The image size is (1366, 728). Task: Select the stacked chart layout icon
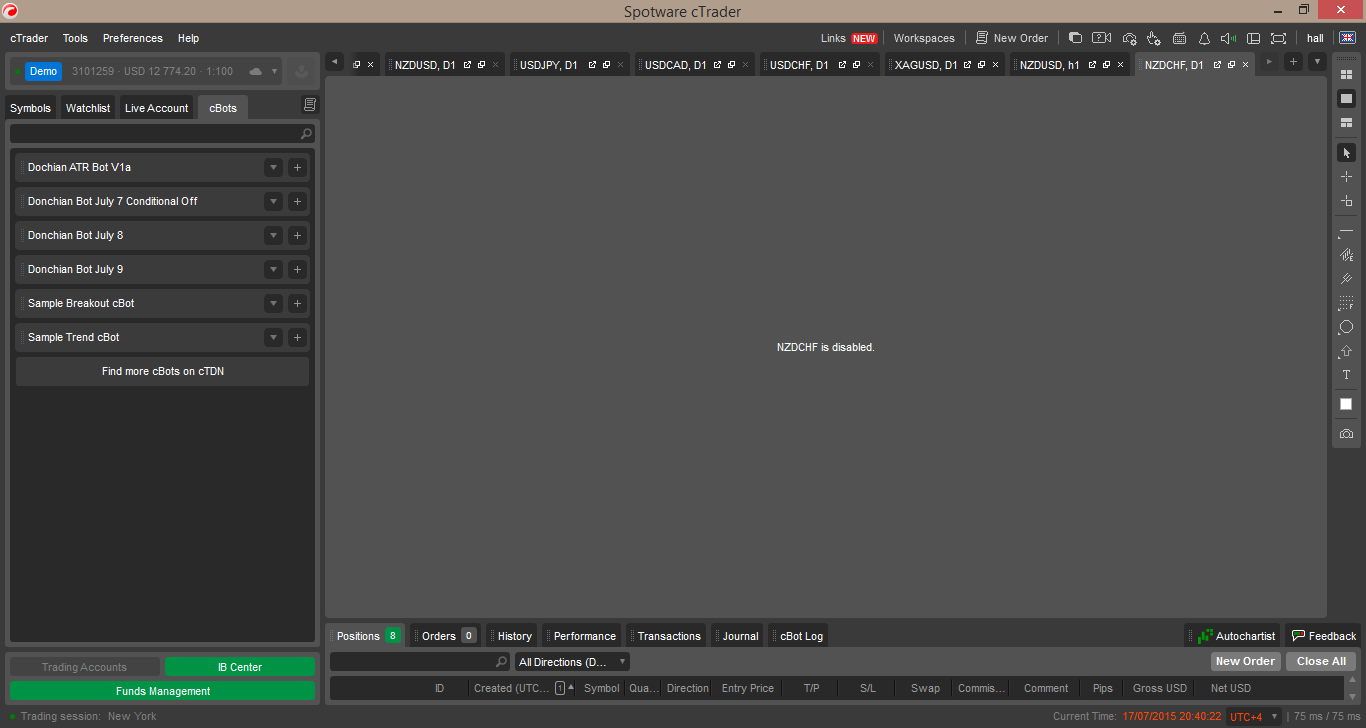(x=1346, y=122)
